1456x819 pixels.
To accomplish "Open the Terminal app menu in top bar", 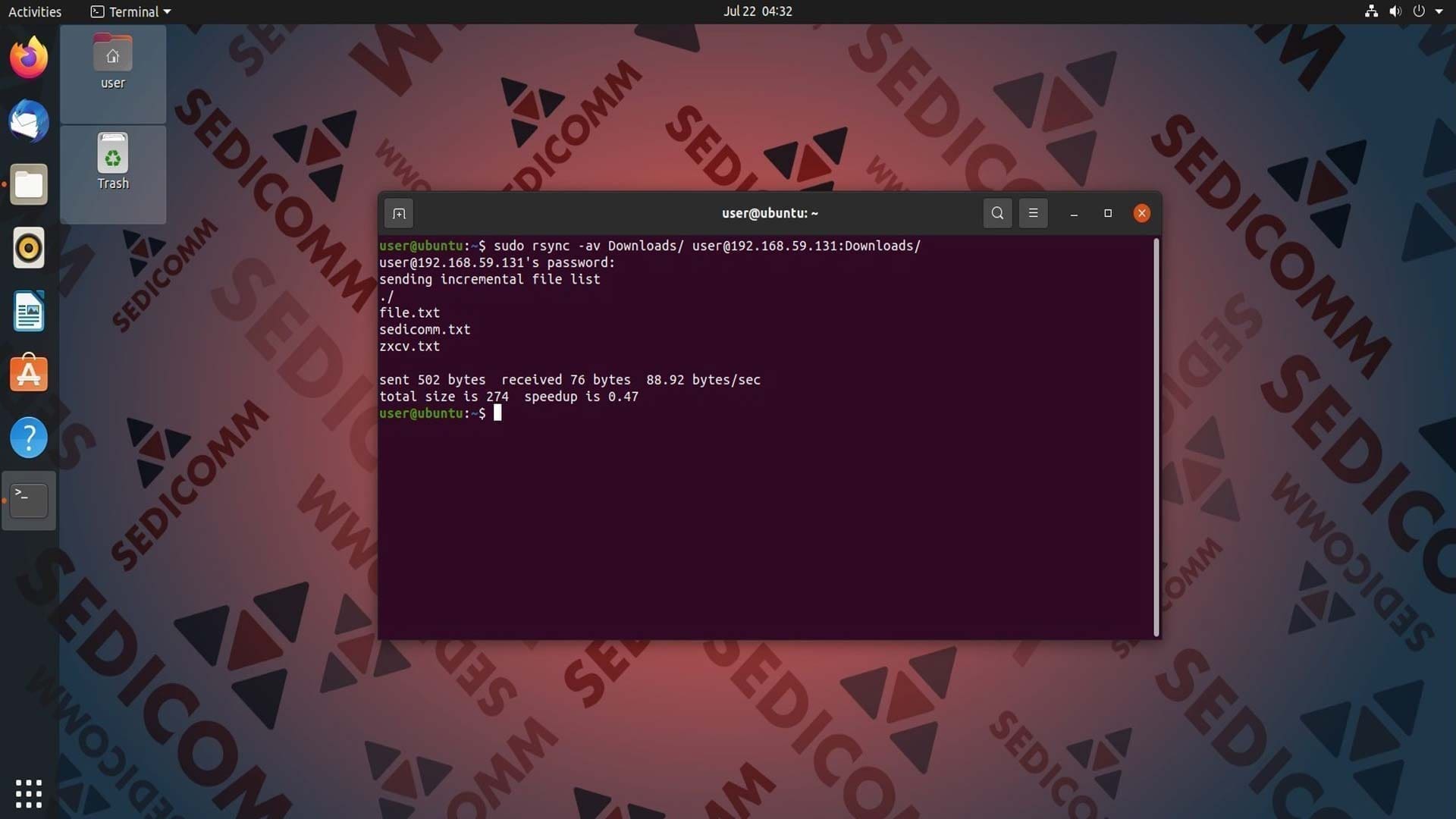I will (130, 11).
